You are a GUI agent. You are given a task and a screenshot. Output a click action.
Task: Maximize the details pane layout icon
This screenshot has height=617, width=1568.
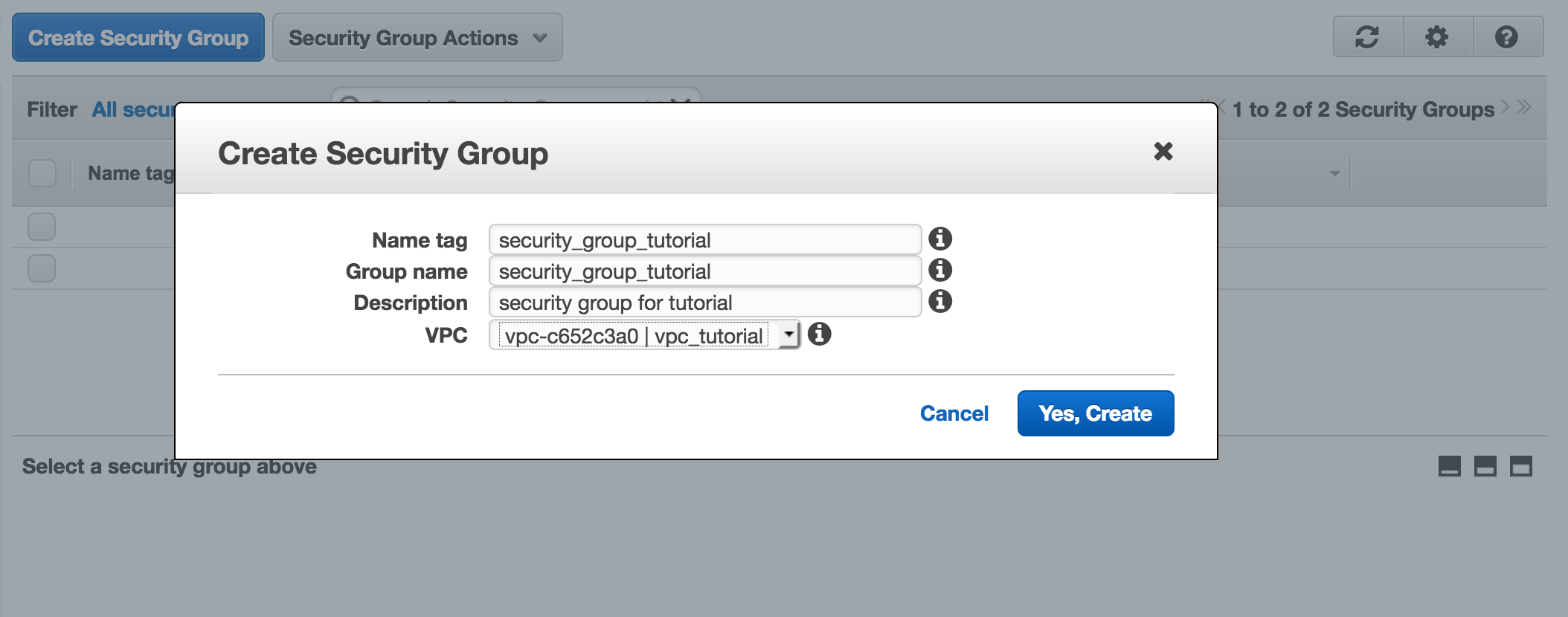[1520, 467]
